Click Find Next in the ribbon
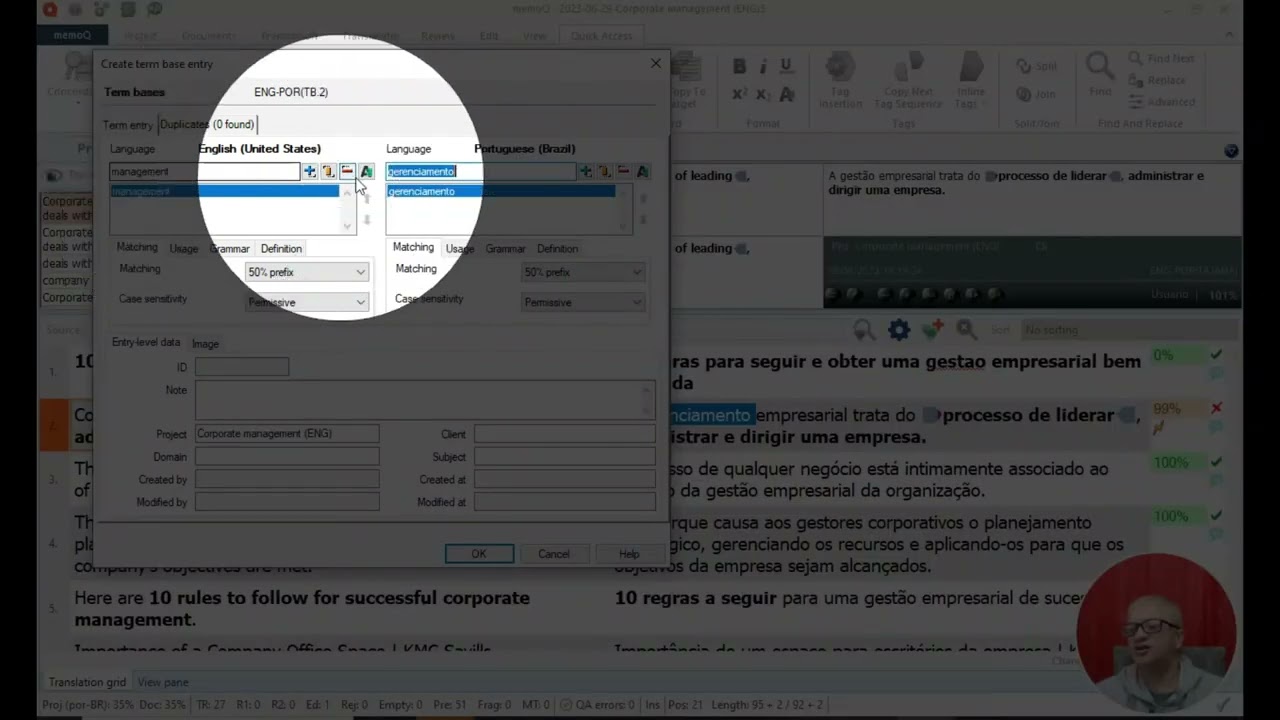 point(1161,59)
